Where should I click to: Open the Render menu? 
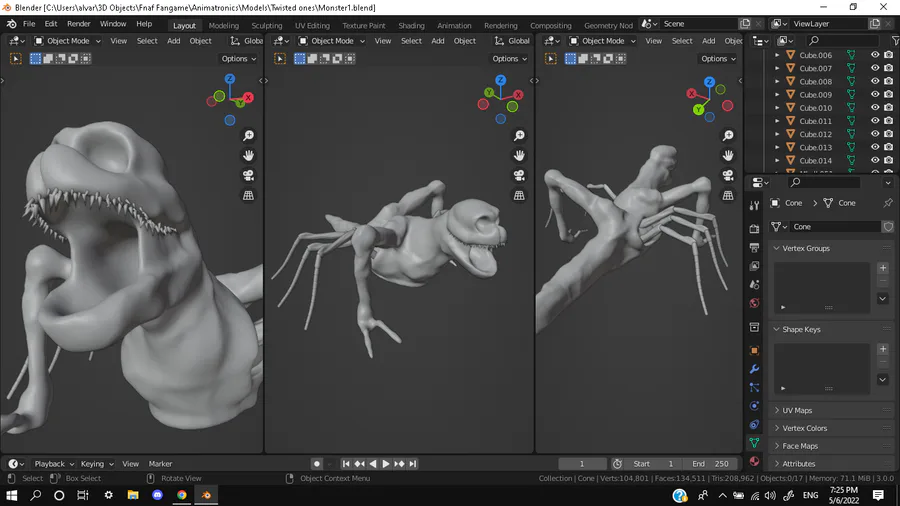pos(79,24)
